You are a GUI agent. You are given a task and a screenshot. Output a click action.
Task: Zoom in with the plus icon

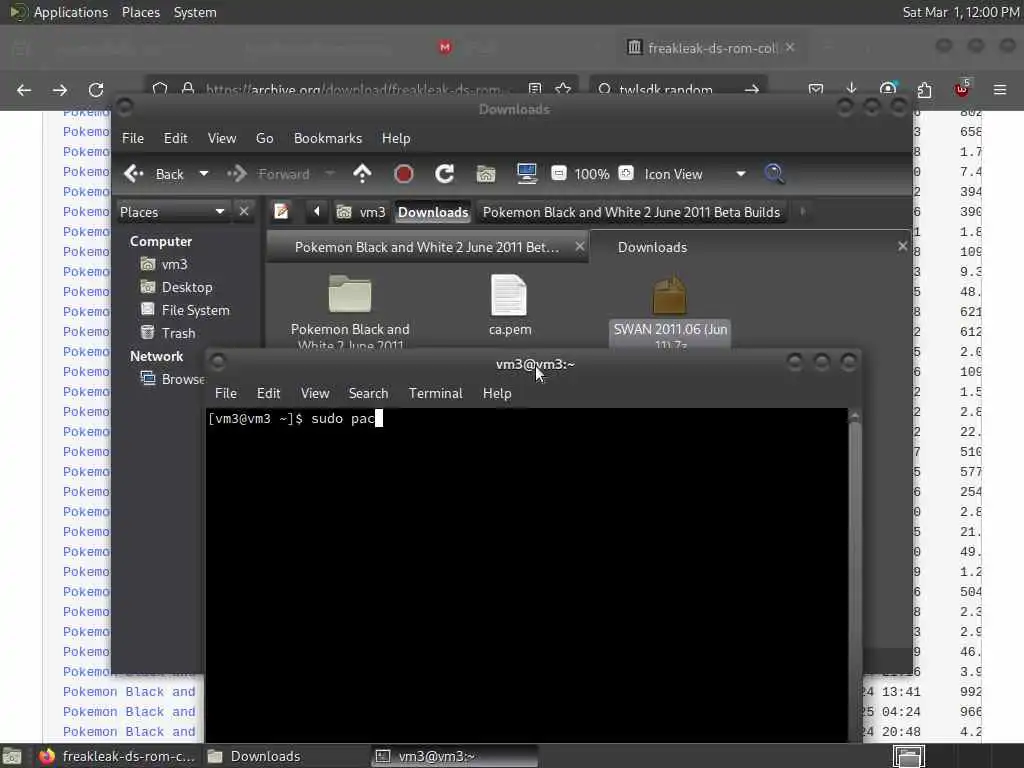point(626,173)
